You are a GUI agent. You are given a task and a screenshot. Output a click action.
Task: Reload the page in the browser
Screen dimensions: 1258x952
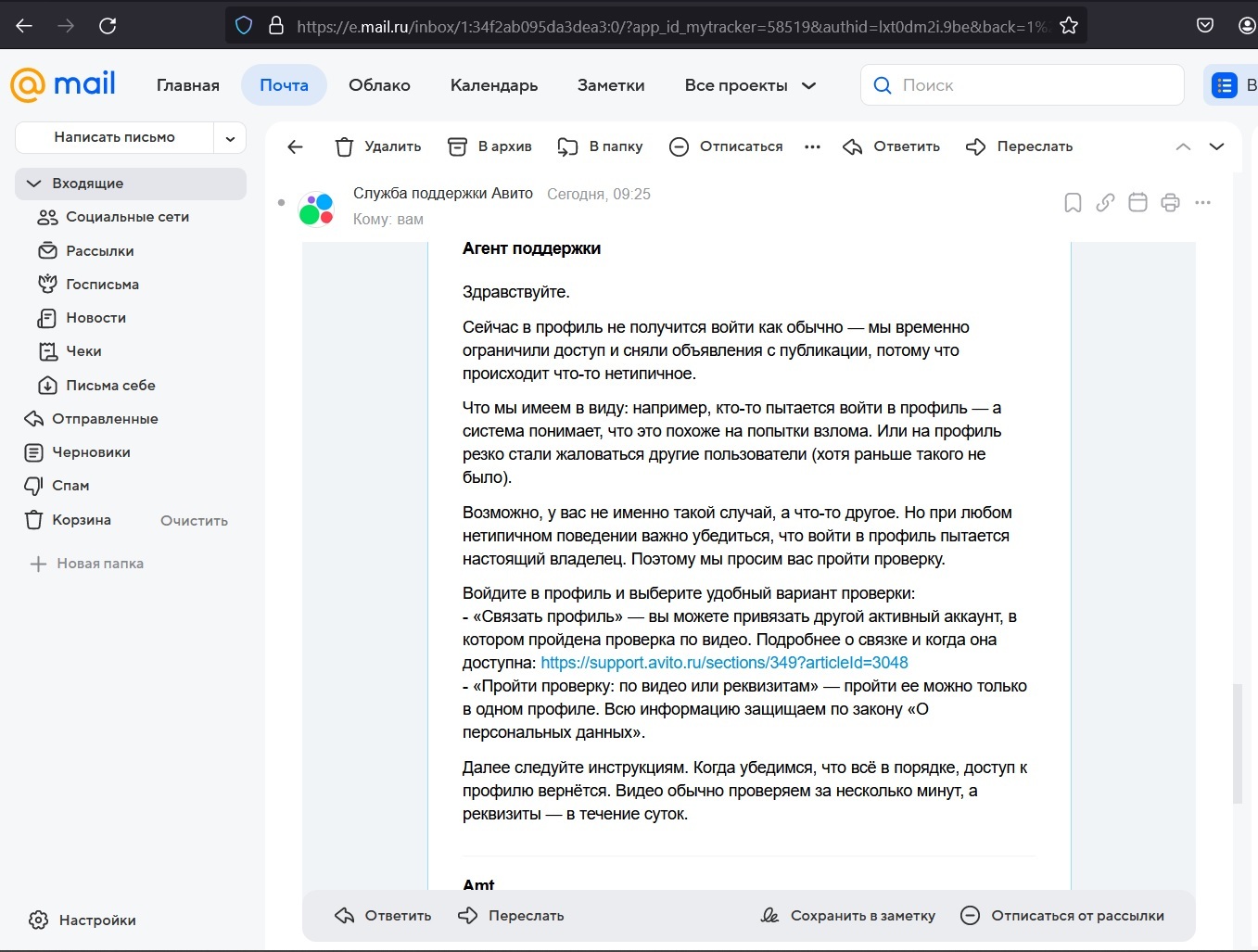tap(108, 25)
